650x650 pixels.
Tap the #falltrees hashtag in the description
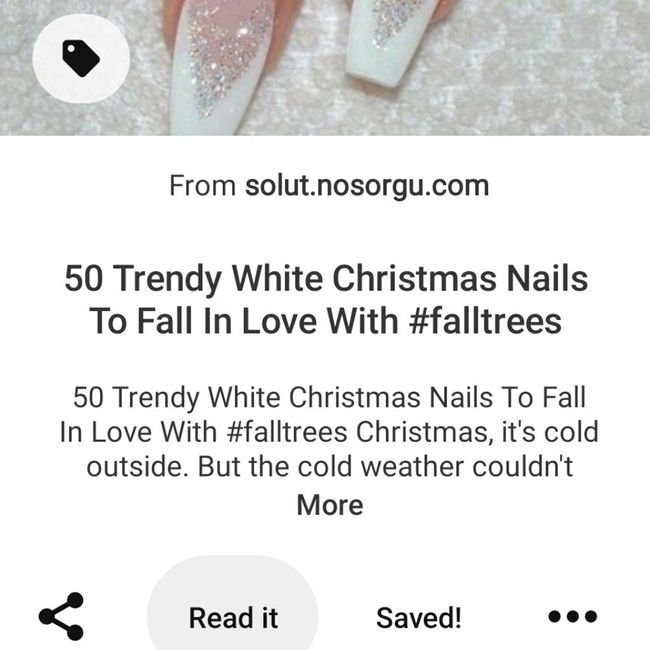287,432
